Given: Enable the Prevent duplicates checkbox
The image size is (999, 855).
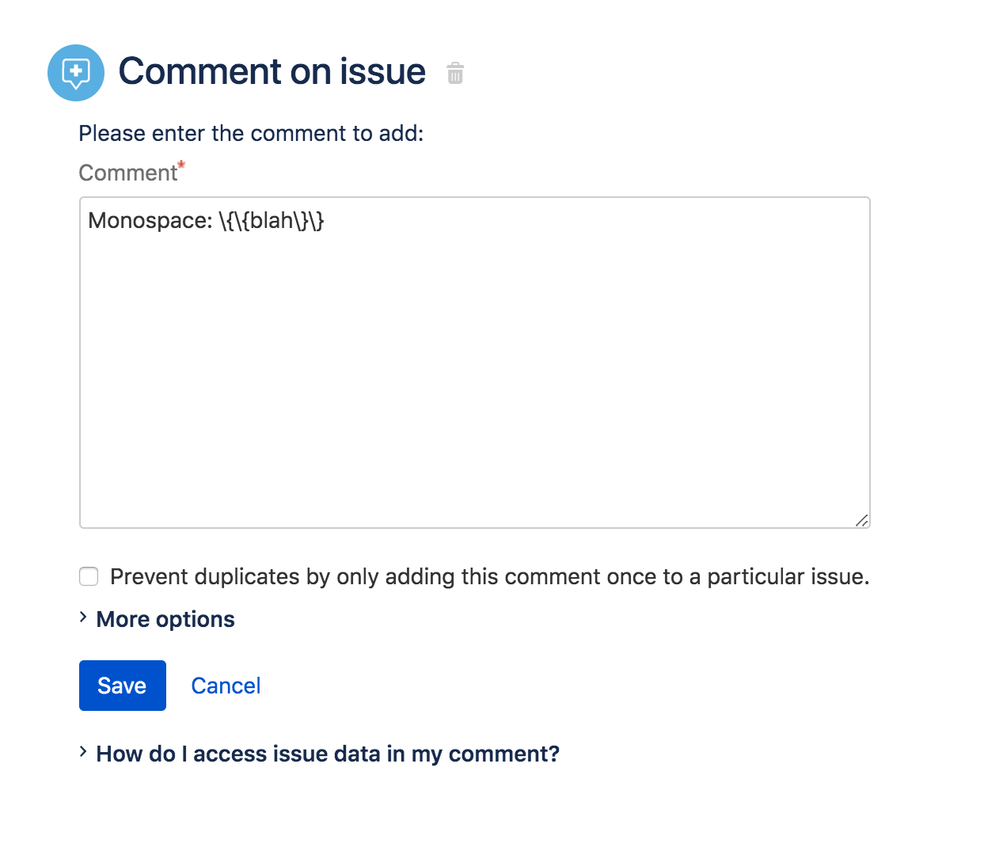Looking at the screenshot, I should 89,577.
